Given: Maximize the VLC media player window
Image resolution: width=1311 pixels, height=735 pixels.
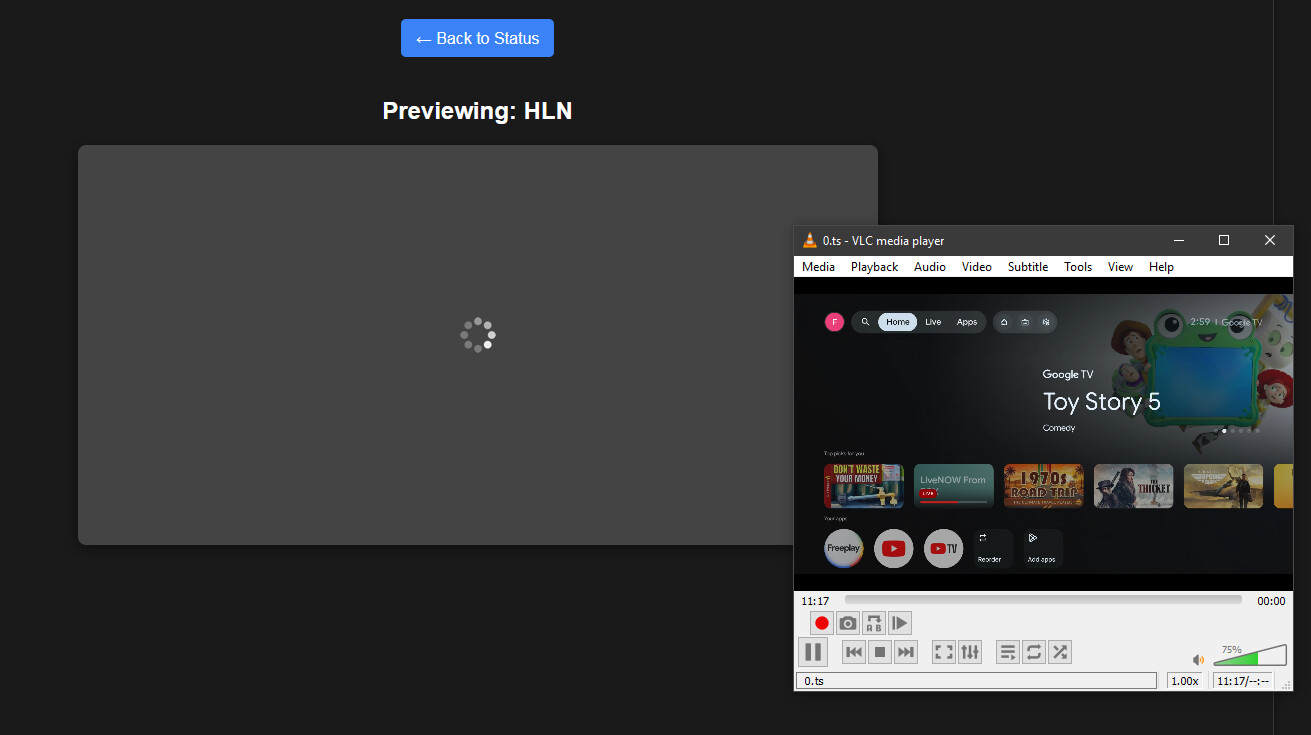Looking at the screenshot, I should [x=1224, y=240].
